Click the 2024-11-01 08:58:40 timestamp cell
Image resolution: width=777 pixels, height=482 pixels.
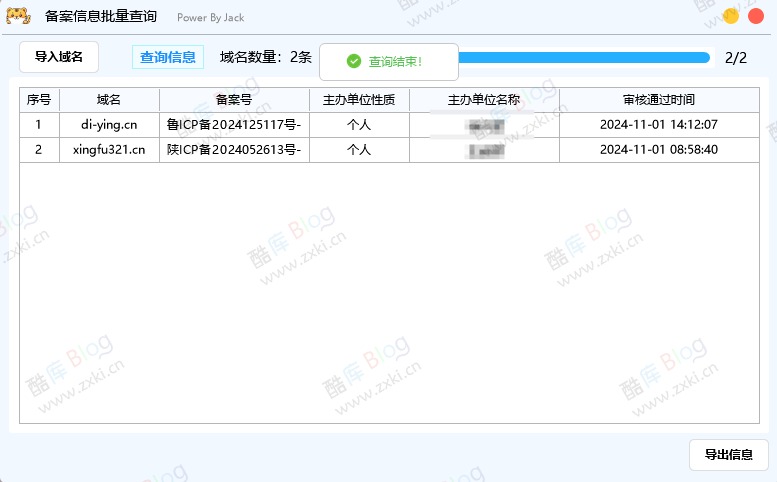[659, 150]
